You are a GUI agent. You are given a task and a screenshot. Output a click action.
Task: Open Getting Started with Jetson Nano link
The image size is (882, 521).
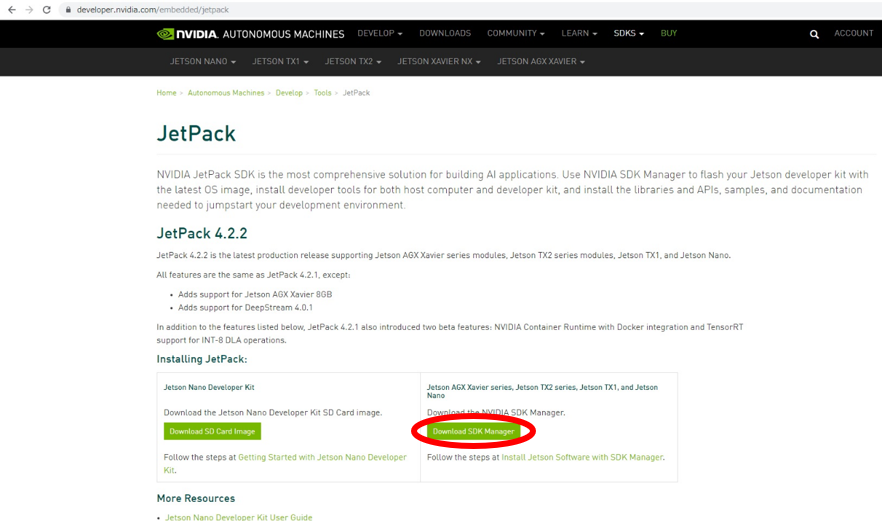pyautogui.click(x=285, y=464)
